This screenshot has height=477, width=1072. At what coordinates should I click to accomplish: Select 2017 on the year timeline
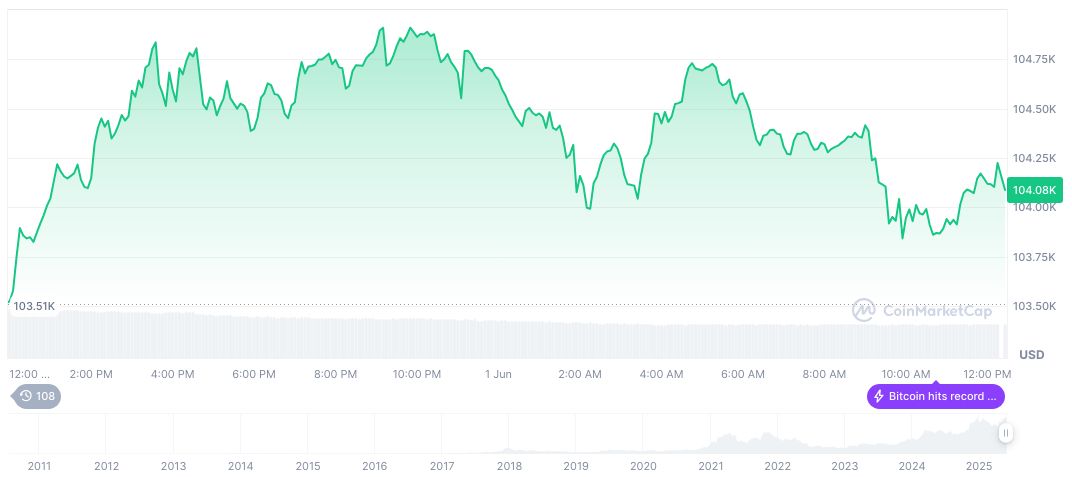tap(442, 466)
